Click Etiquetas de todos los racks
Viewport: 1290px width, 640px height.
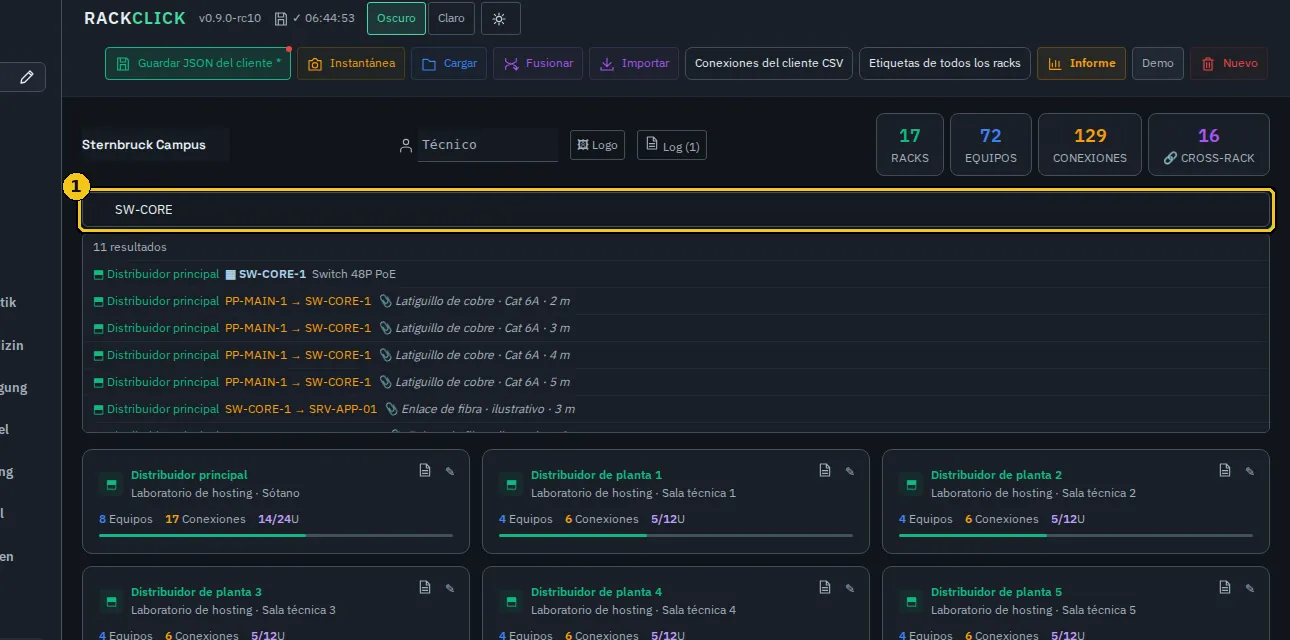pos(945,63)
